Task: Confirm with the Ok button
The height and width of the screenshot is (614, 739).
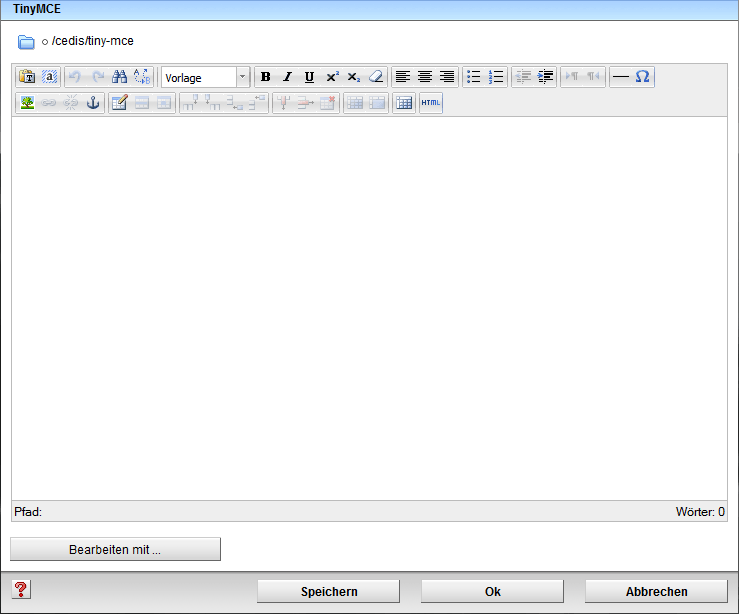Action: 493,591
